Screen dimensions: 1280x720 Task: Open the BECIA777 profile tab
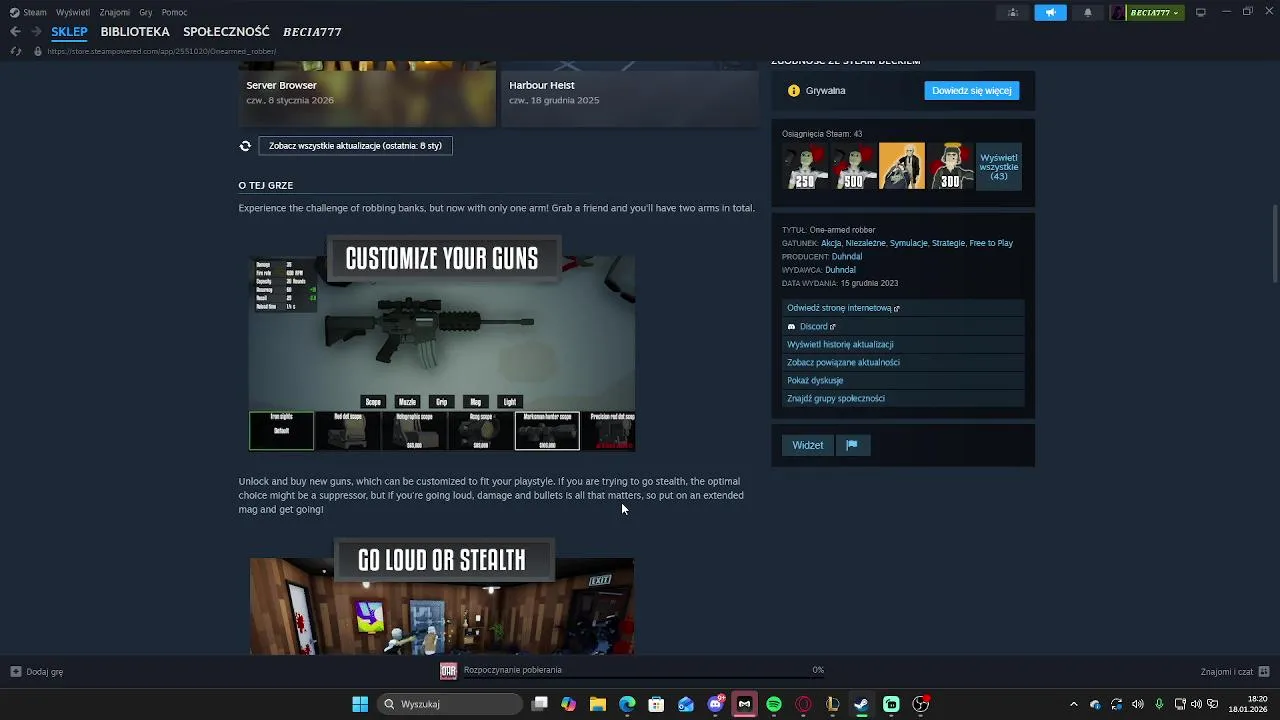(x=312, y=32)
